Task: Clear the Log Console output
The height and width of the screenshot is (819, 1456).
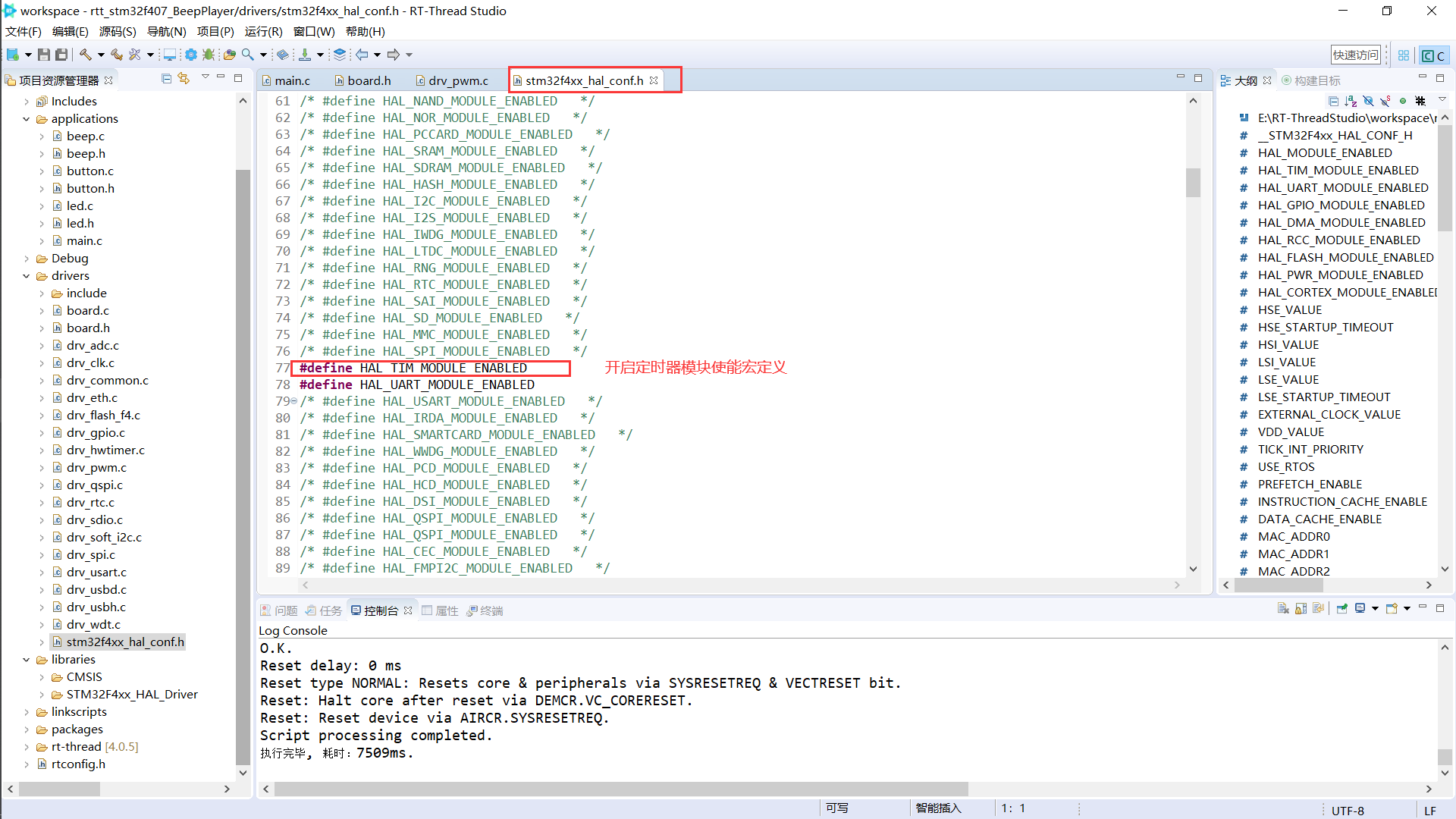Action: click(1282, 608)
